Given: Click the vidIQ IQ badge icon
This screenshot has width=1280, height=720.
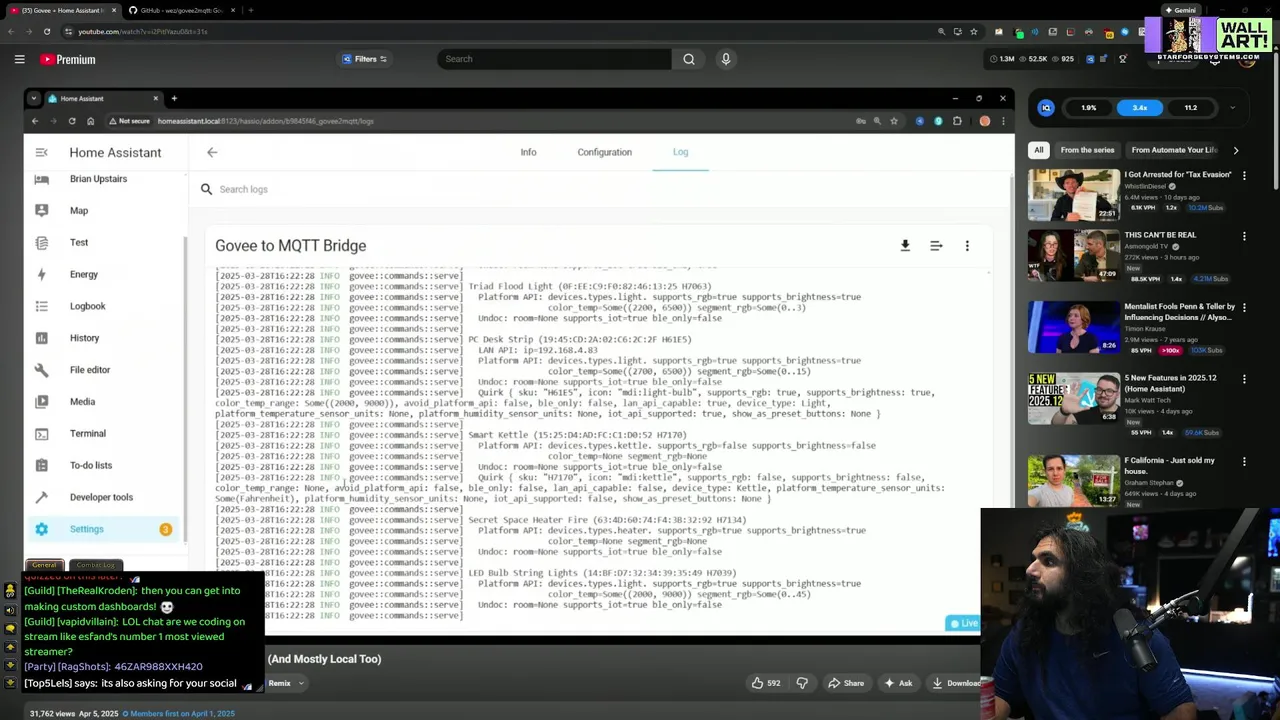Looking at the screenshot, I should [x=1046, y=108].
